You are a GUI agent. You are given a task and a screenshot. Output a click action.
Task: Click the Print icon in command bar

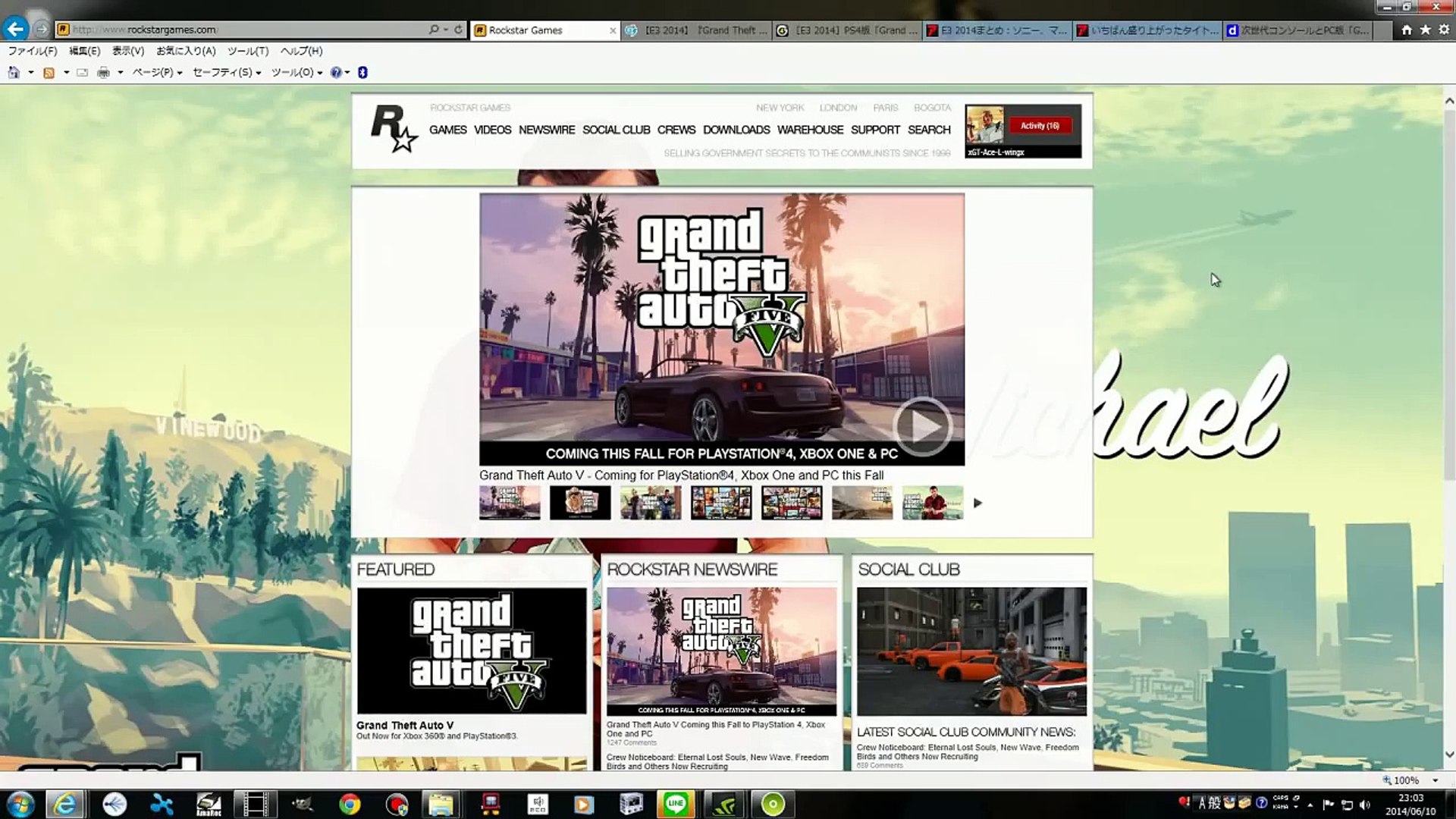104,73
